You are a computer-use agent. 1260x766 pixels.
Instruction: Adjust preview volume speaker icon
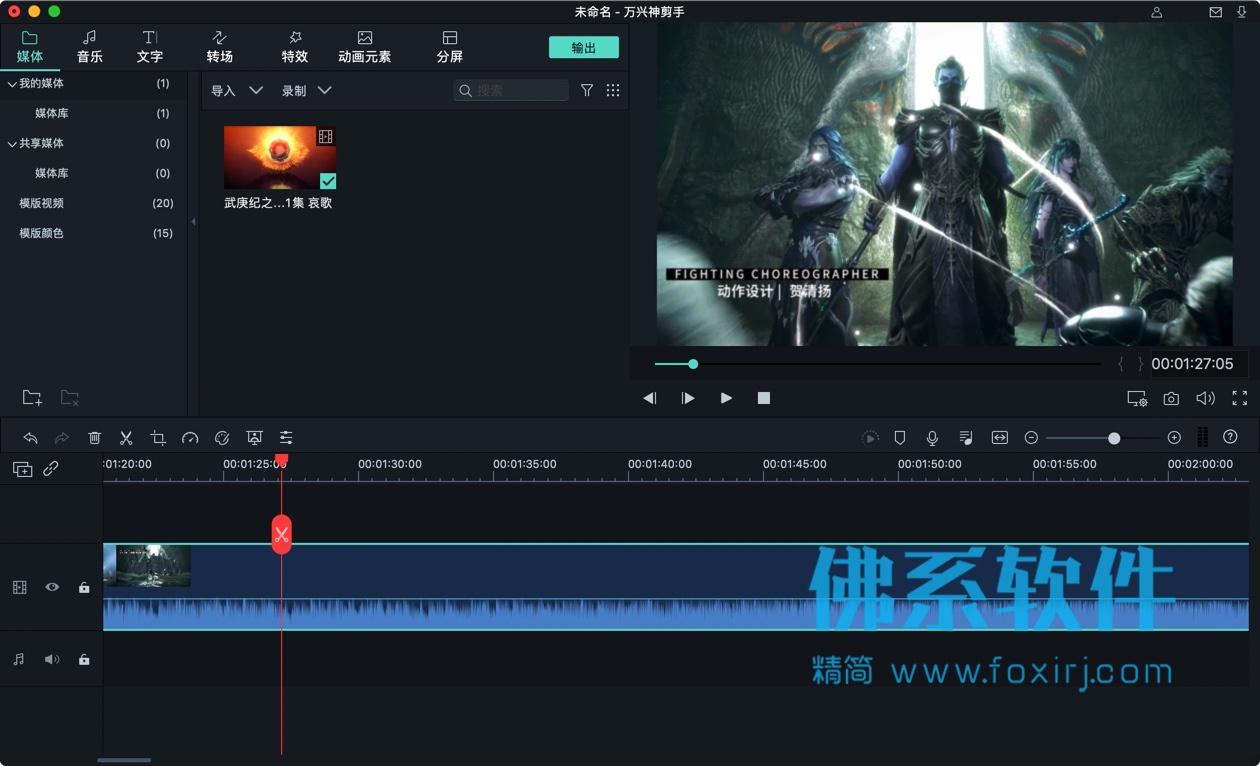(x=1205, y=398)
